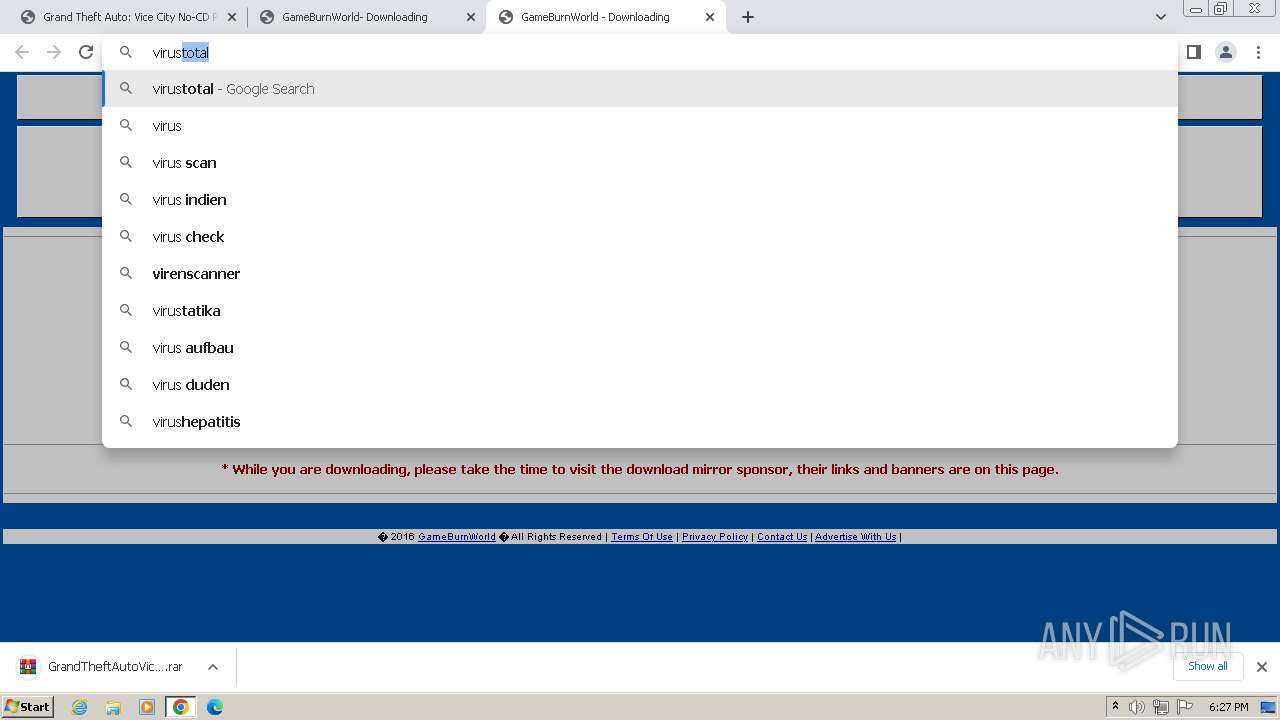Screen dimensions: 1280x720
Task: Go forward to the next page
Action: tap(54, 52)
